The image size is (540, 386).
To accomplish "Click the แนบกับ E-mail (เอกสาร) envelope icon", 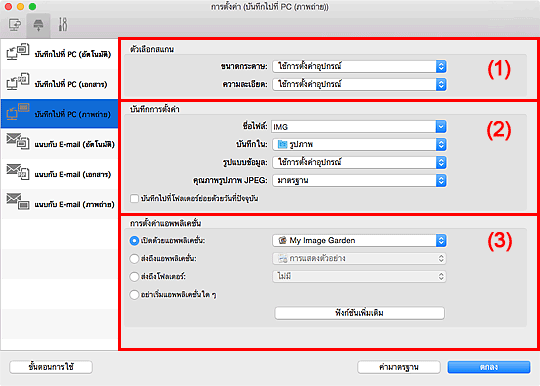I will pos(18,171).
